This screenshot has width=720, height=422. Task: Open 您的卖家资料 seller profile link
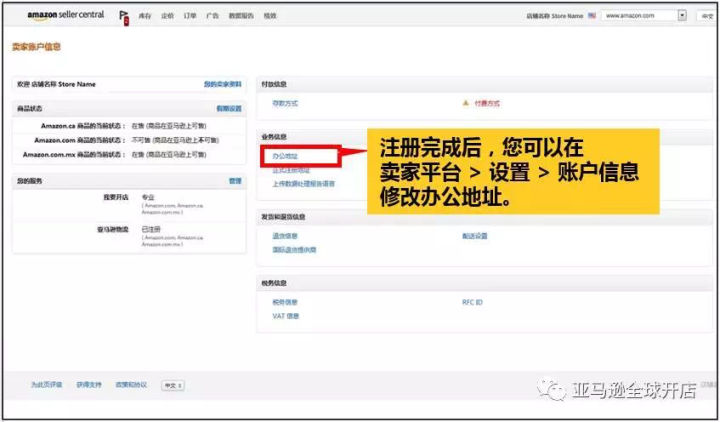pos(223,84)
